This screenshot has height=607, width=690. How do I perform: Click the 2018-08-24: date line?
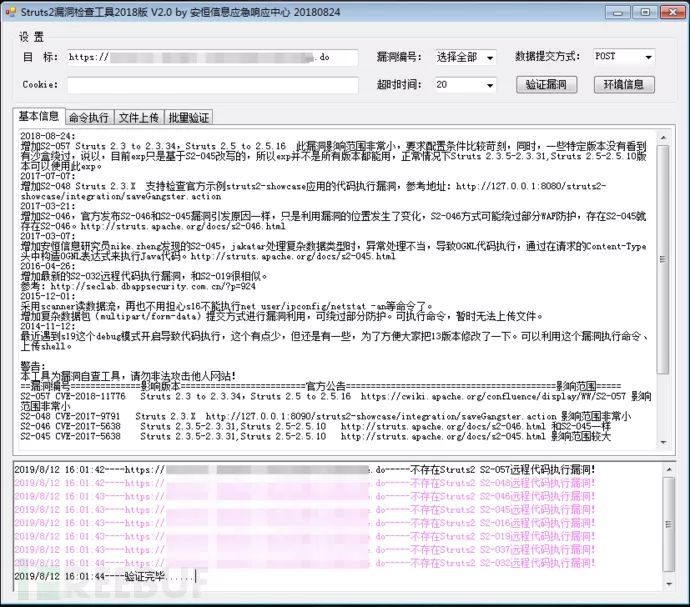(48, 136)
